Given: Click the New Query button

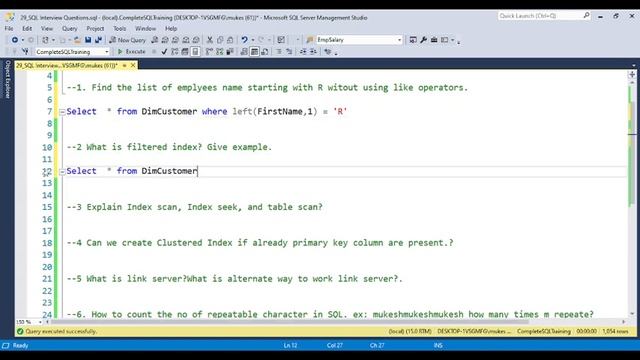Looking at the screenshot, I should click(x=127, y=40).
